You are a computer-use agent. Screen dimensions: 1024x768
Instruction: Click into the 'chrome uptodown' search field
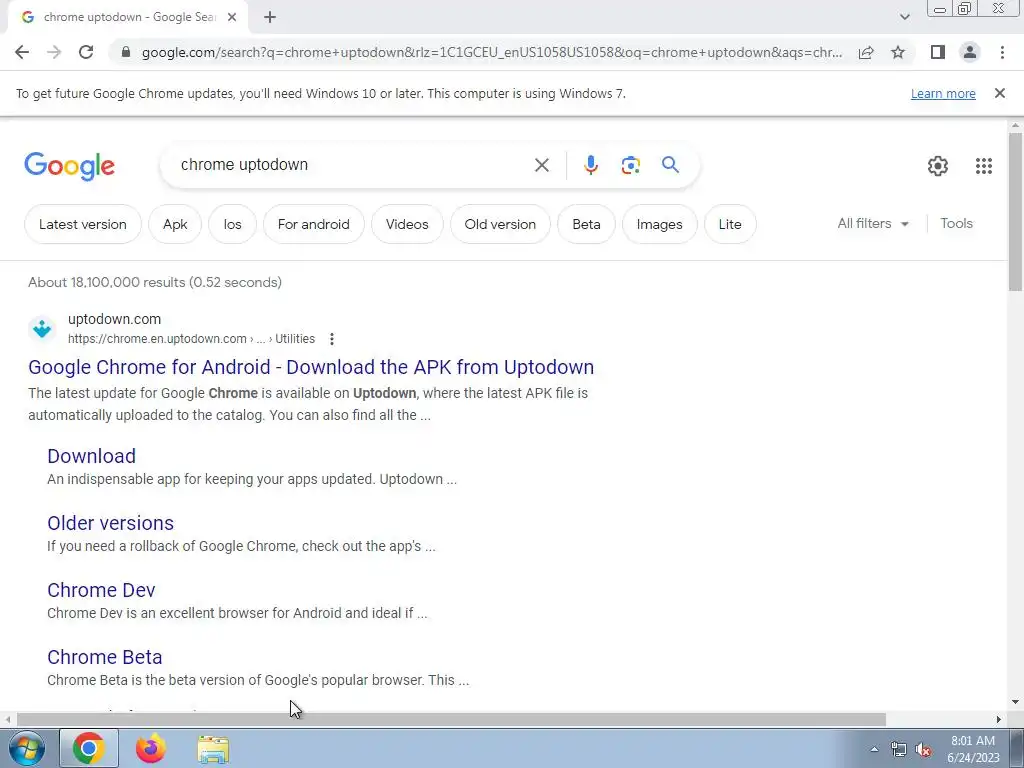point(353,165)
